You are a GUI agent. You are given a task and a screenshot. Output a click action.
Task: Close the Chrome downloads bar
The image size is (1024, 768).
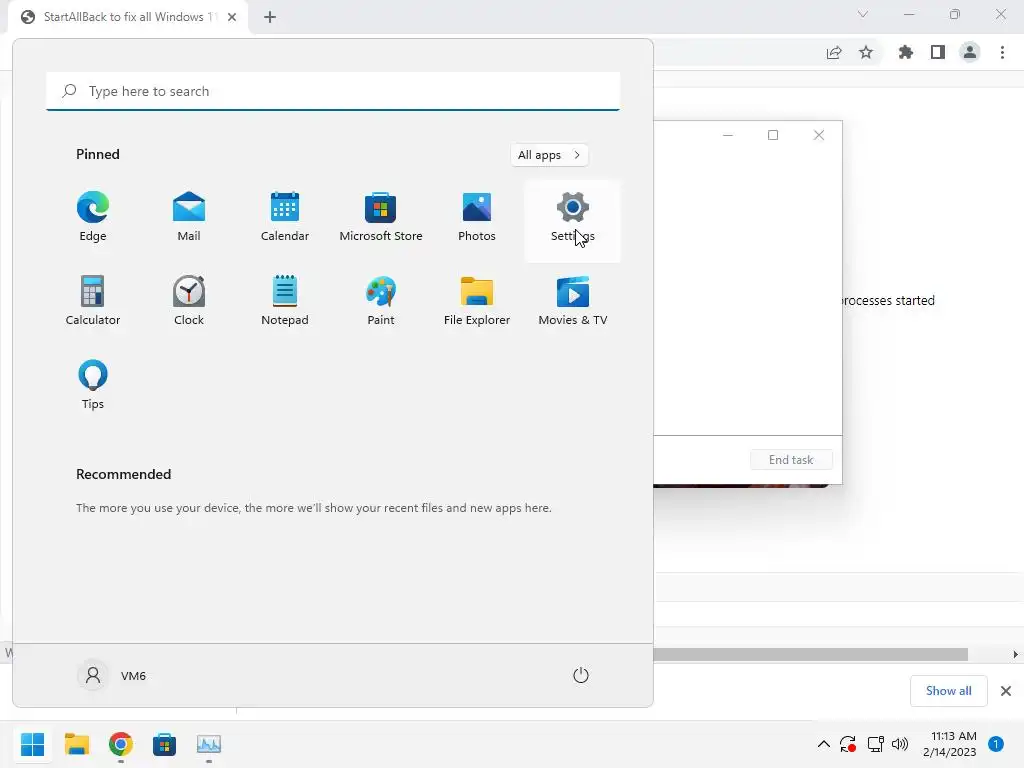point(1006,691)
